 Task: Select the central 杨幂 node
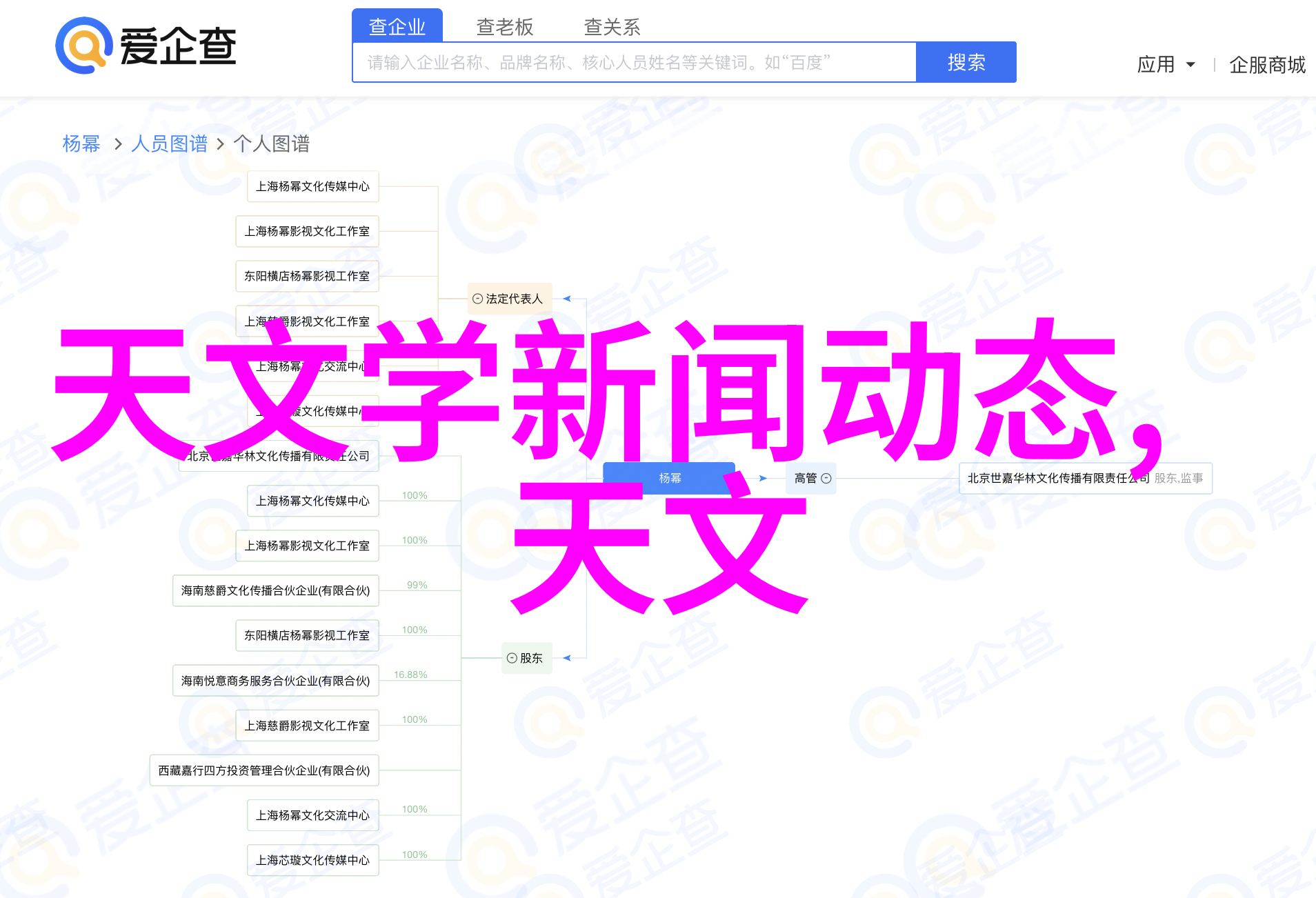(x=669, y=478)
